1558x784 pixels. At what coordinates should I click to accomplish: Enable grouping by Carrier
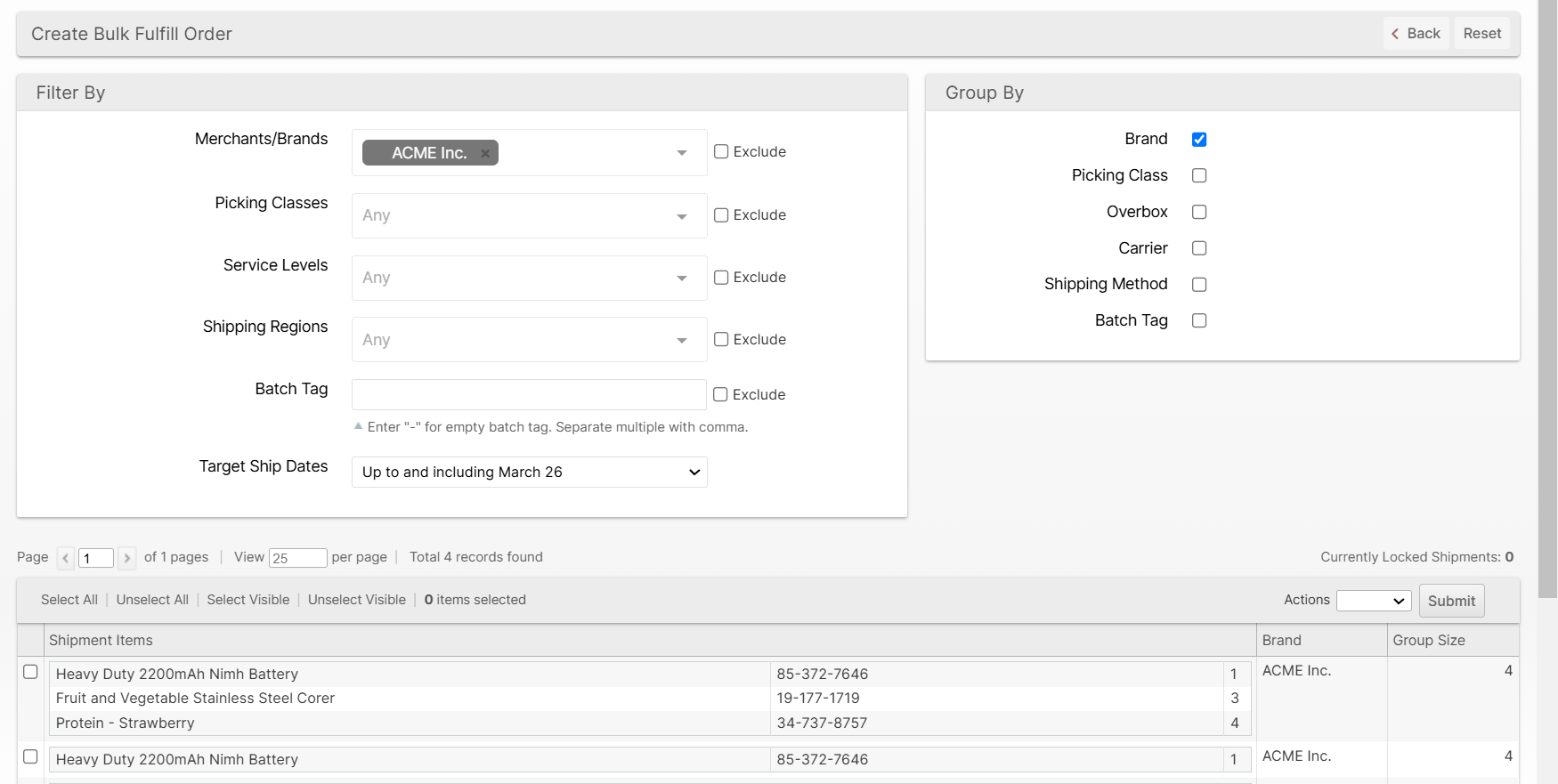coord(1198,248)
